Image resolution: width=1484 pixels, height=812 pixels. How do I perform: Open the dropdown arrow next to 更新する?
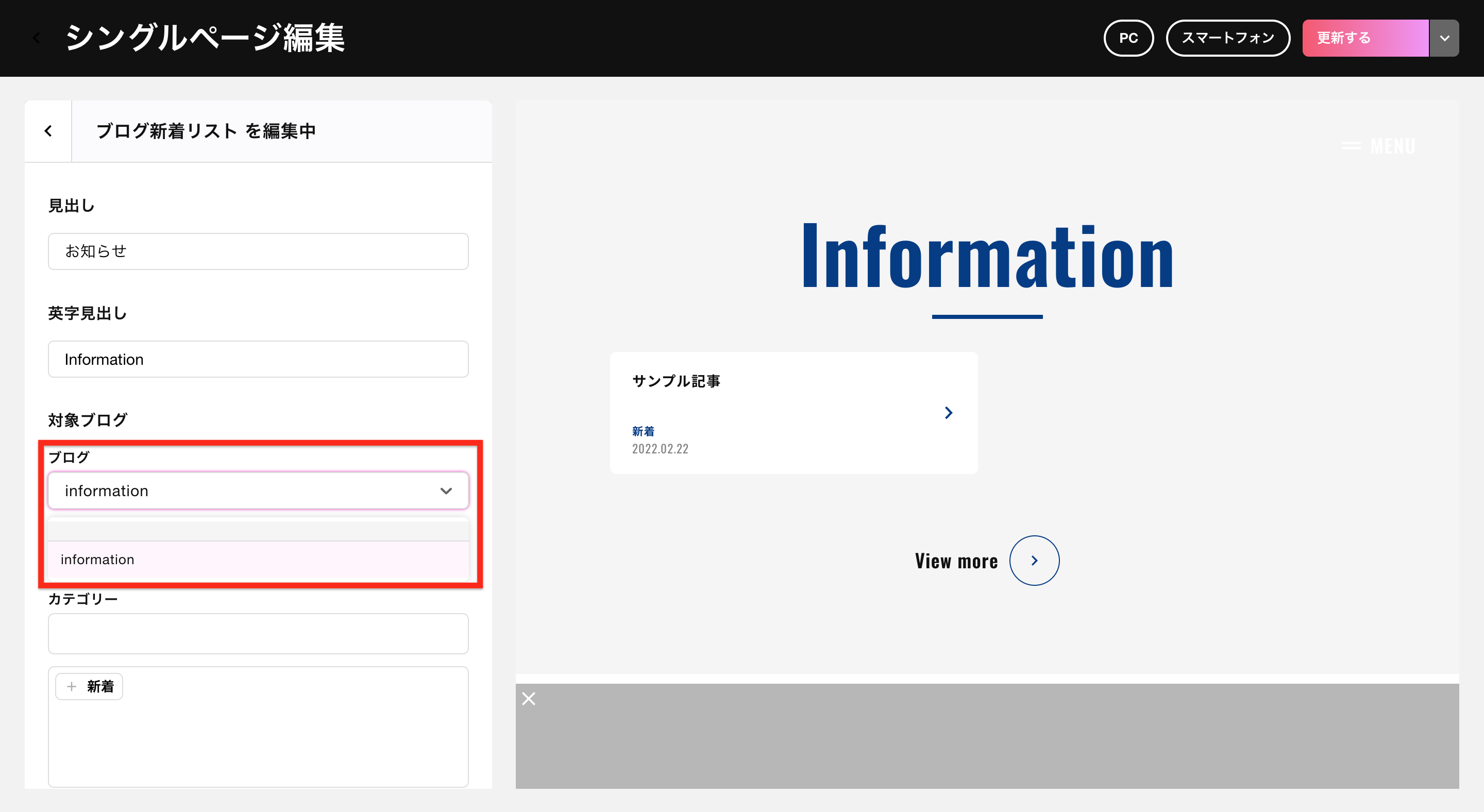(x=1444, y=38)
